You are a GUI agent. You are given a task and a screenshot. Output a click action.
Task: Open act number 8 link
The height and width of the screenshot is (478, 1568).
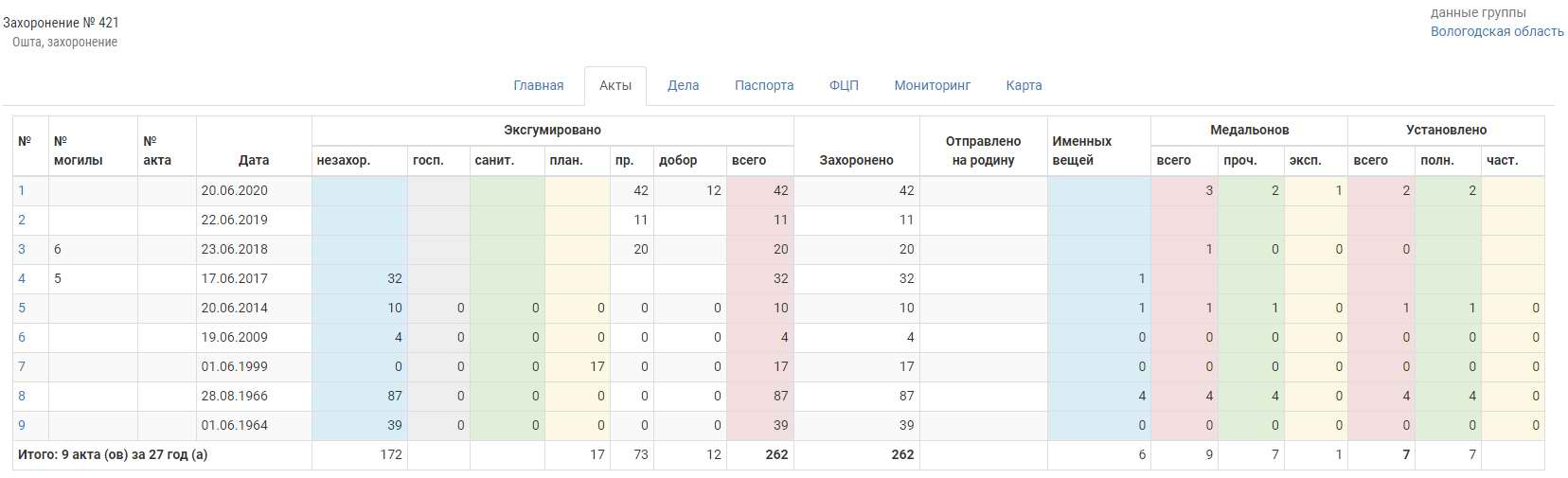(22, 396)
